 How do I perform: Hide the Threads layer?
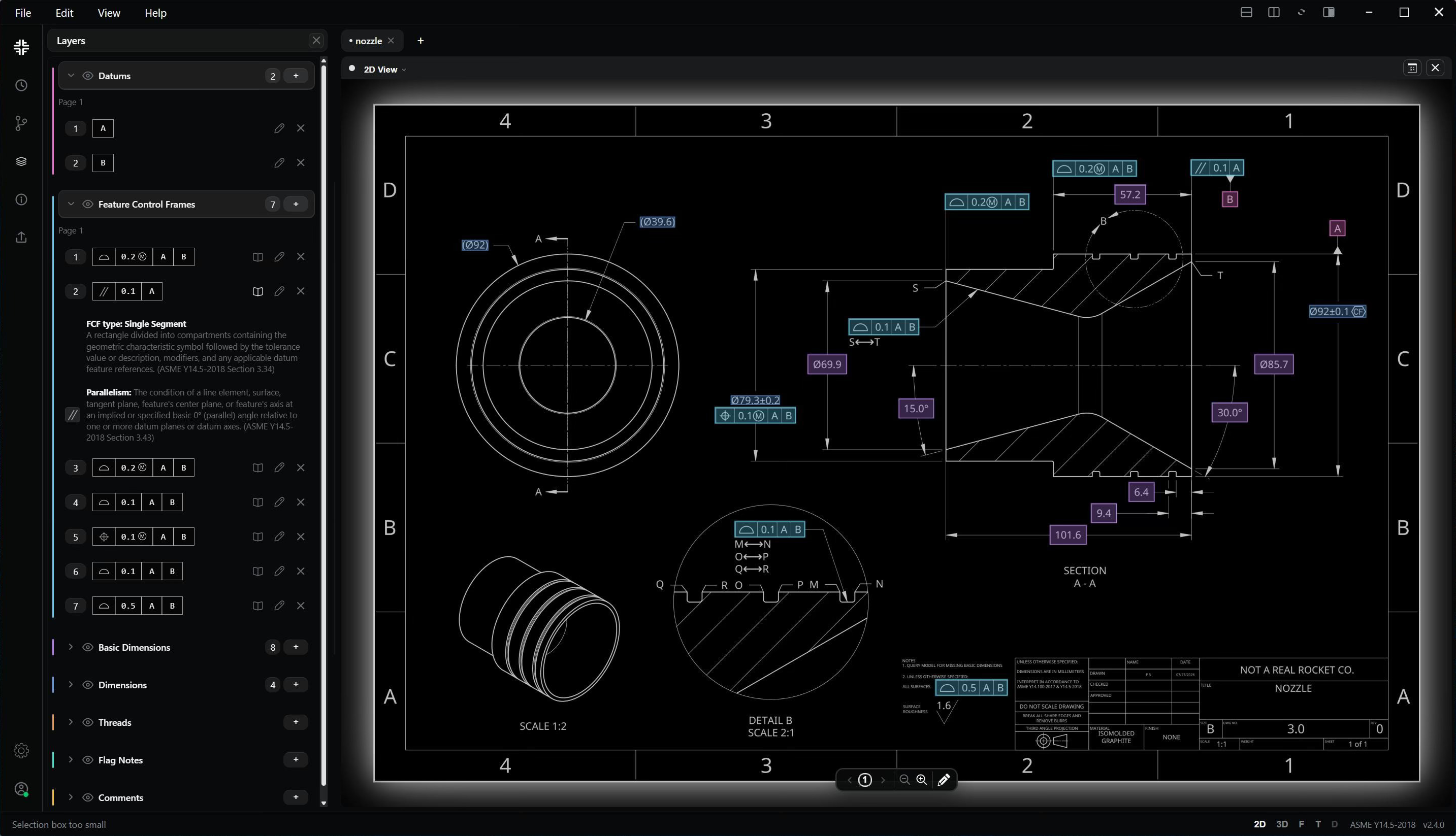point(88,722)
